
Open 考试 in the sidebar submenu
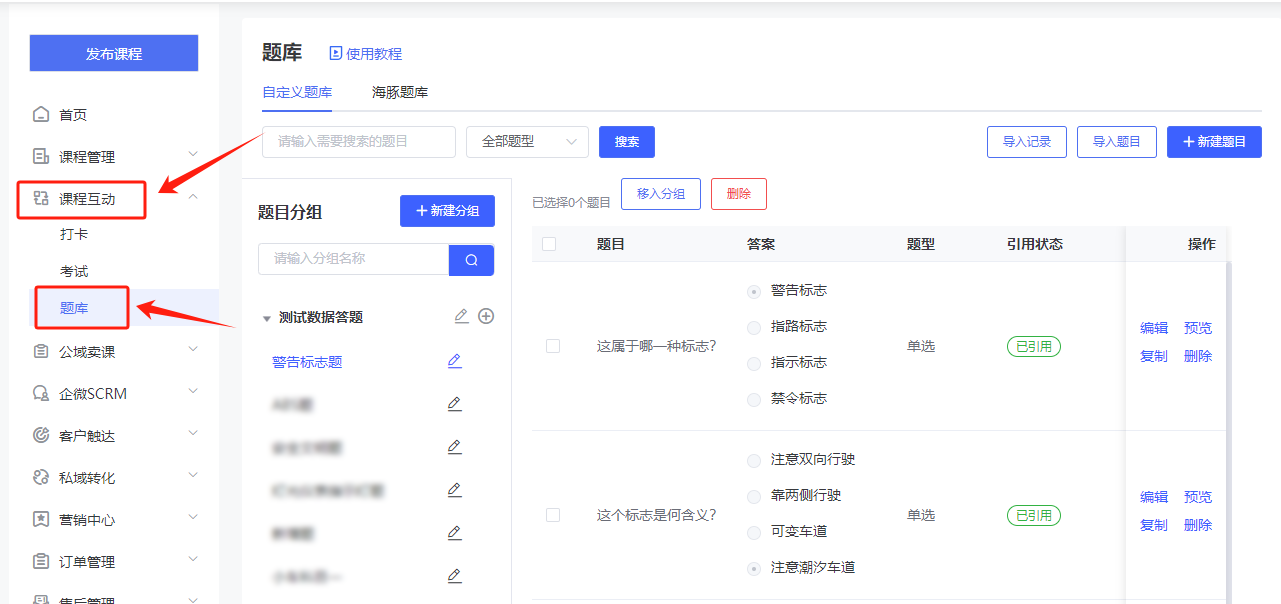(74, 271)
